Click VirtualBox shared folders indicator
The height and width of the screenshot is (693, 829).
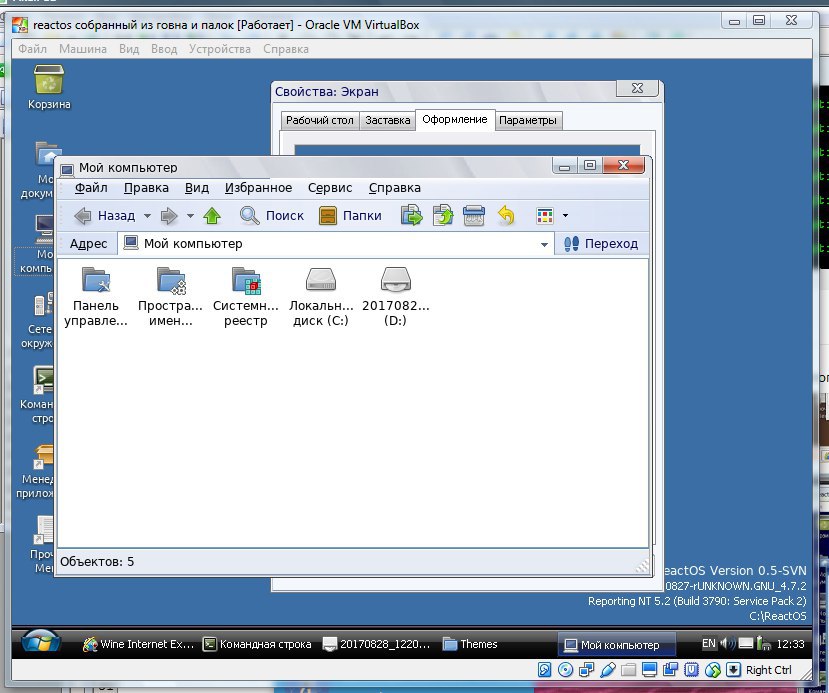(x=629, y=670)
